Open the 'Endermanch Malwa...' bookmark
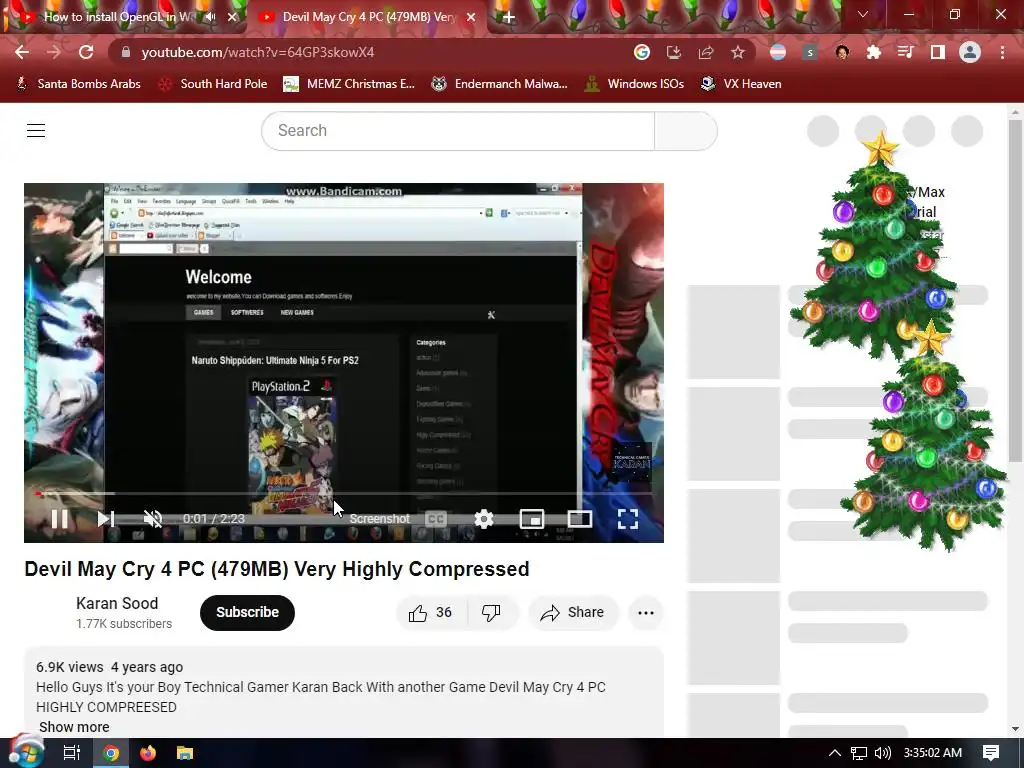Image resolution: width=1024 pixels, height=768 pixels. [x=500, y=84]
